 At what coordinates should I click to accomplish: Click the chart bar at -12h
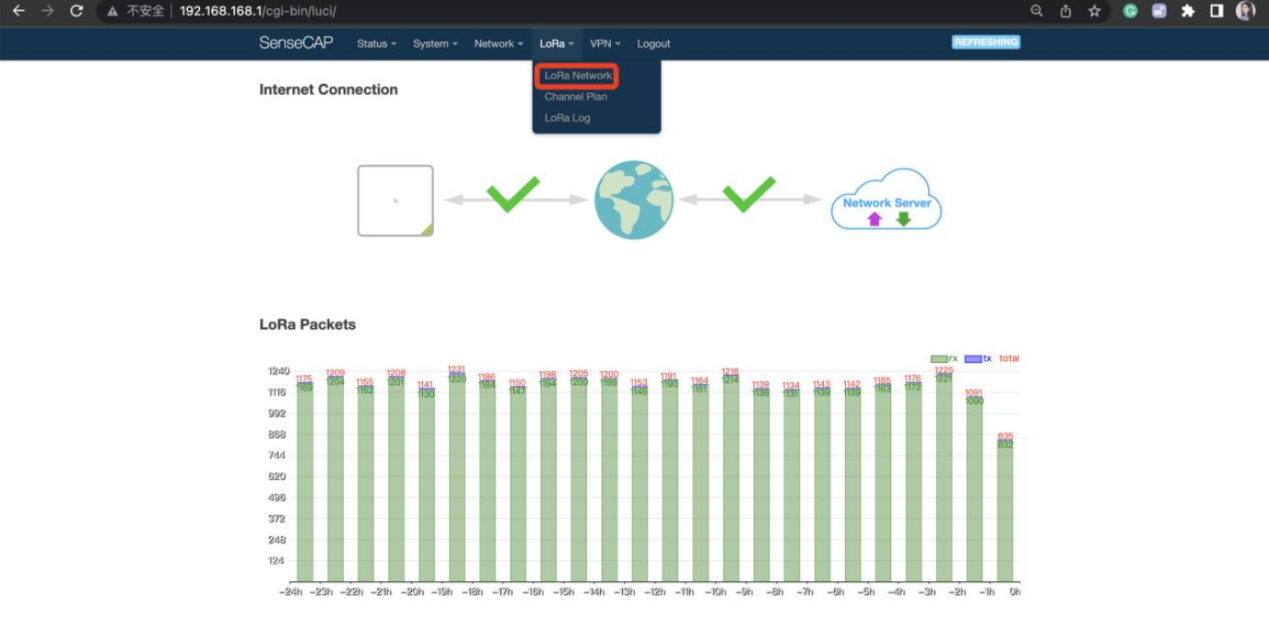pos(670,481)
